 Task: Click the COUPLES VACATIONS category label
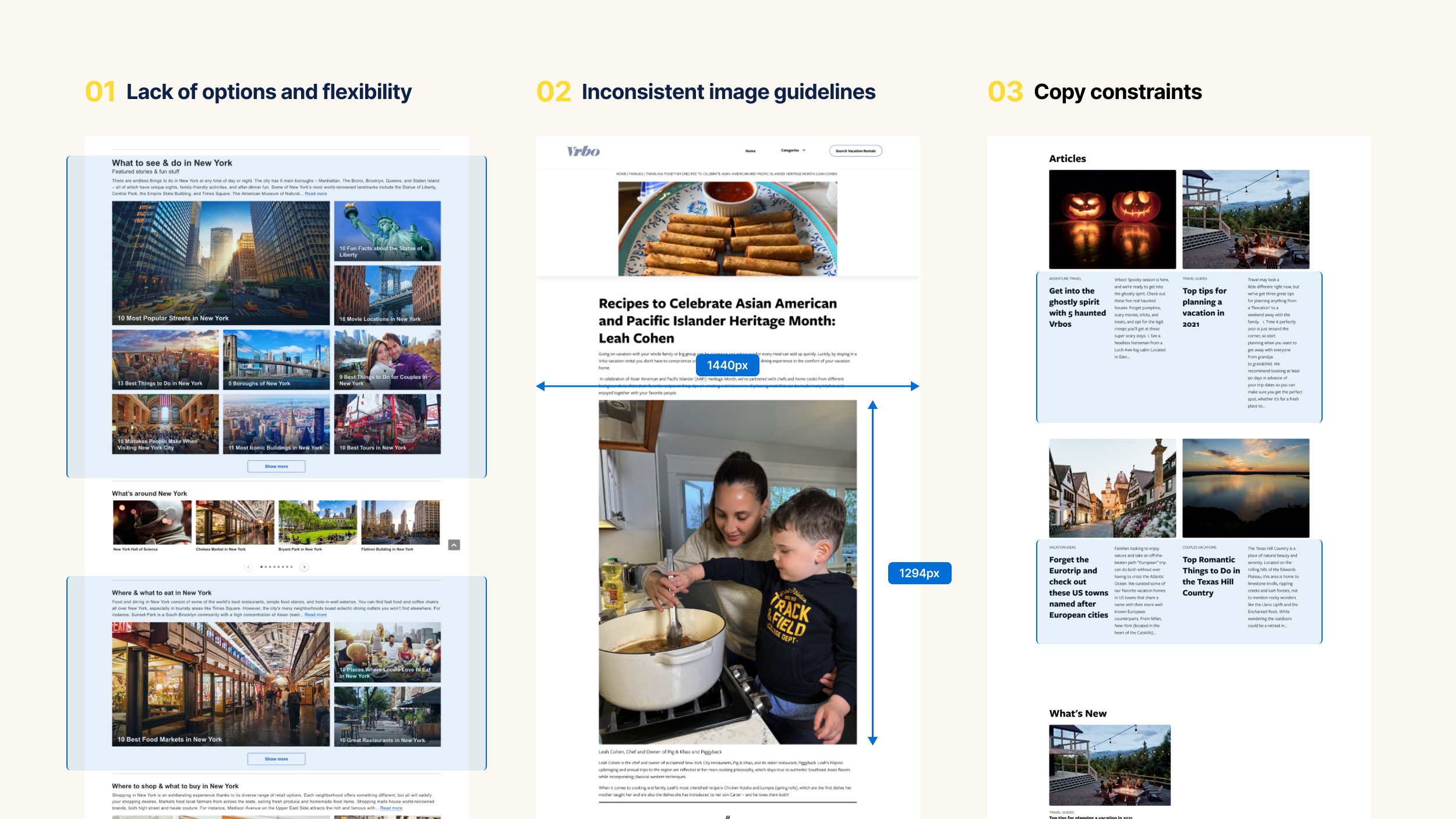(1200, 548)
